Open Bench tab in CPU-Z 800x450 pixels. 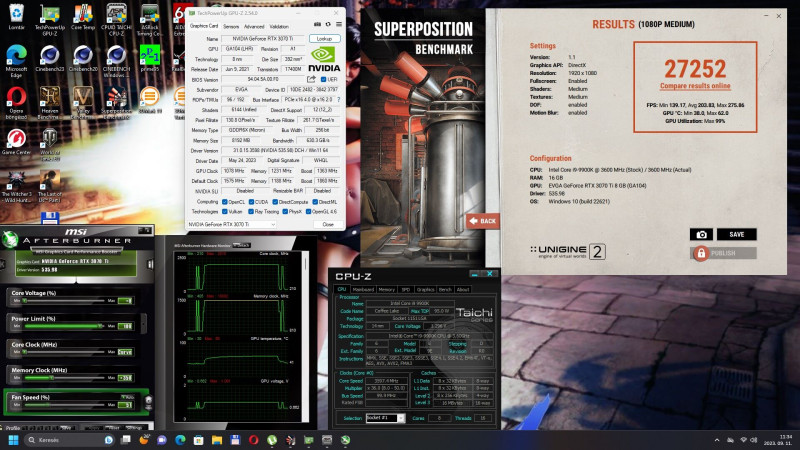[x=445, y=289]
